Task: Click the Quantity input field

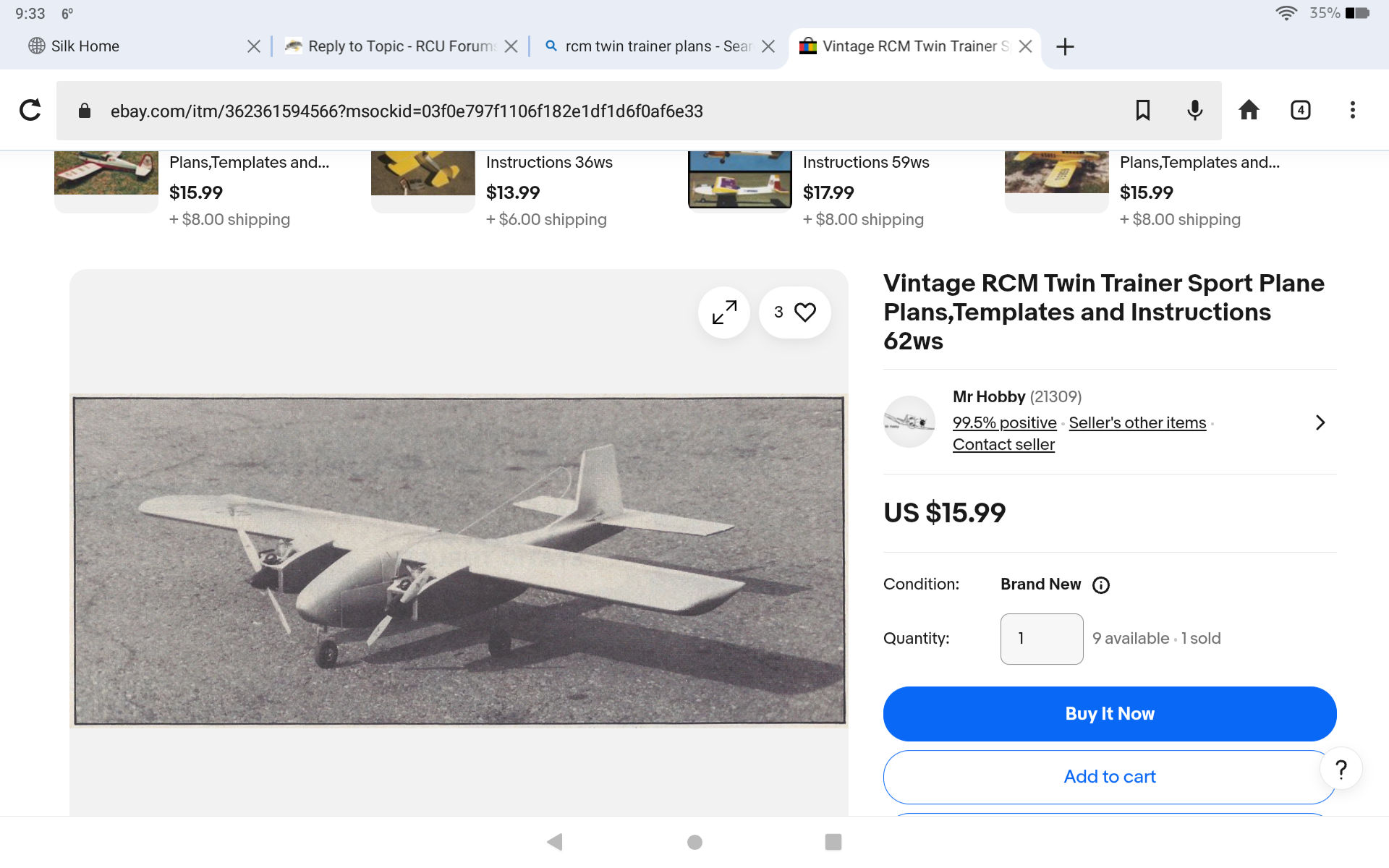Action: [1041, 639]
